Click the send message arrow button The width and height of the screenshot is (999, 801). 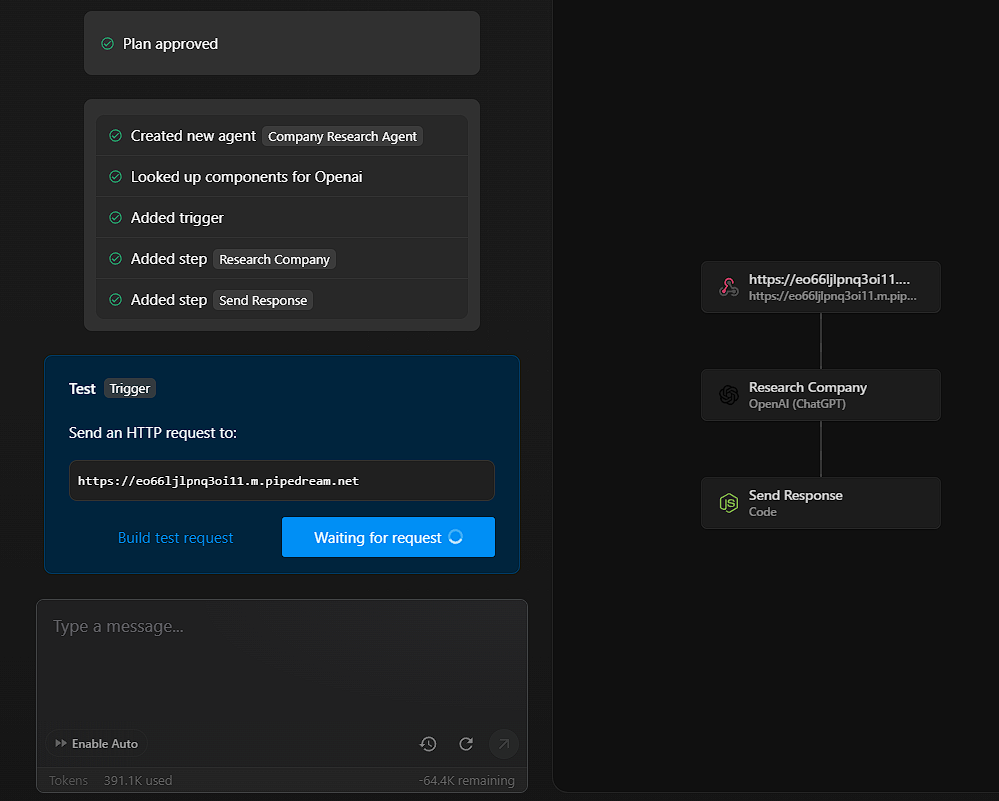point(504,744)
